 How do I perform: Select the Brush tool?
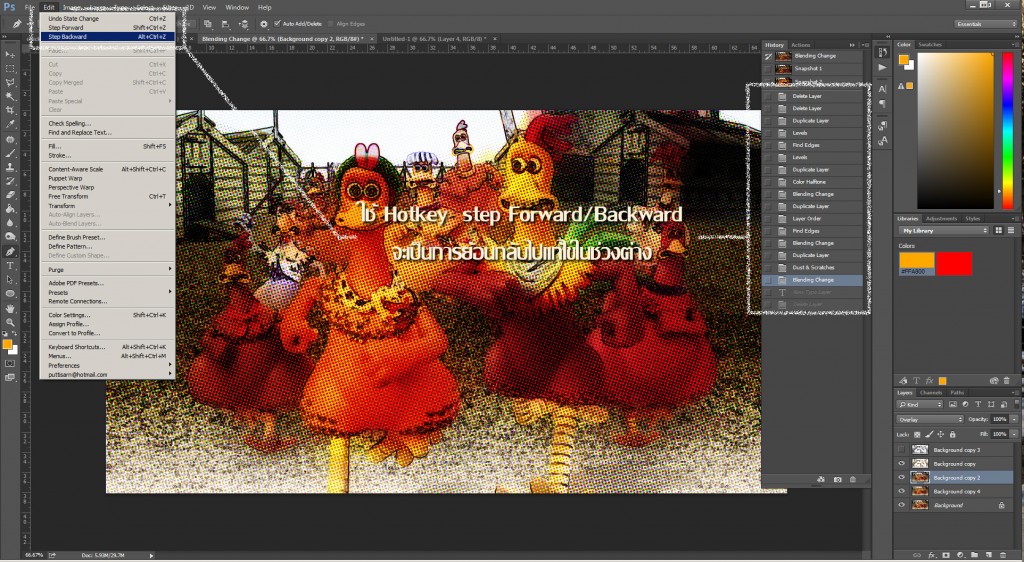coord(10,153)
